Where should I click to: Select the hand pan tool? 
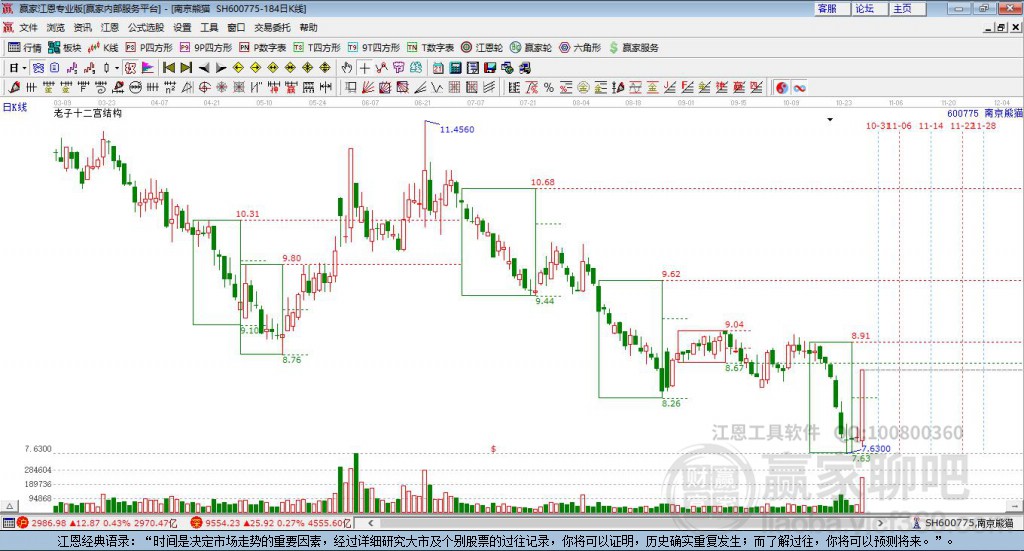click(347, 68)
